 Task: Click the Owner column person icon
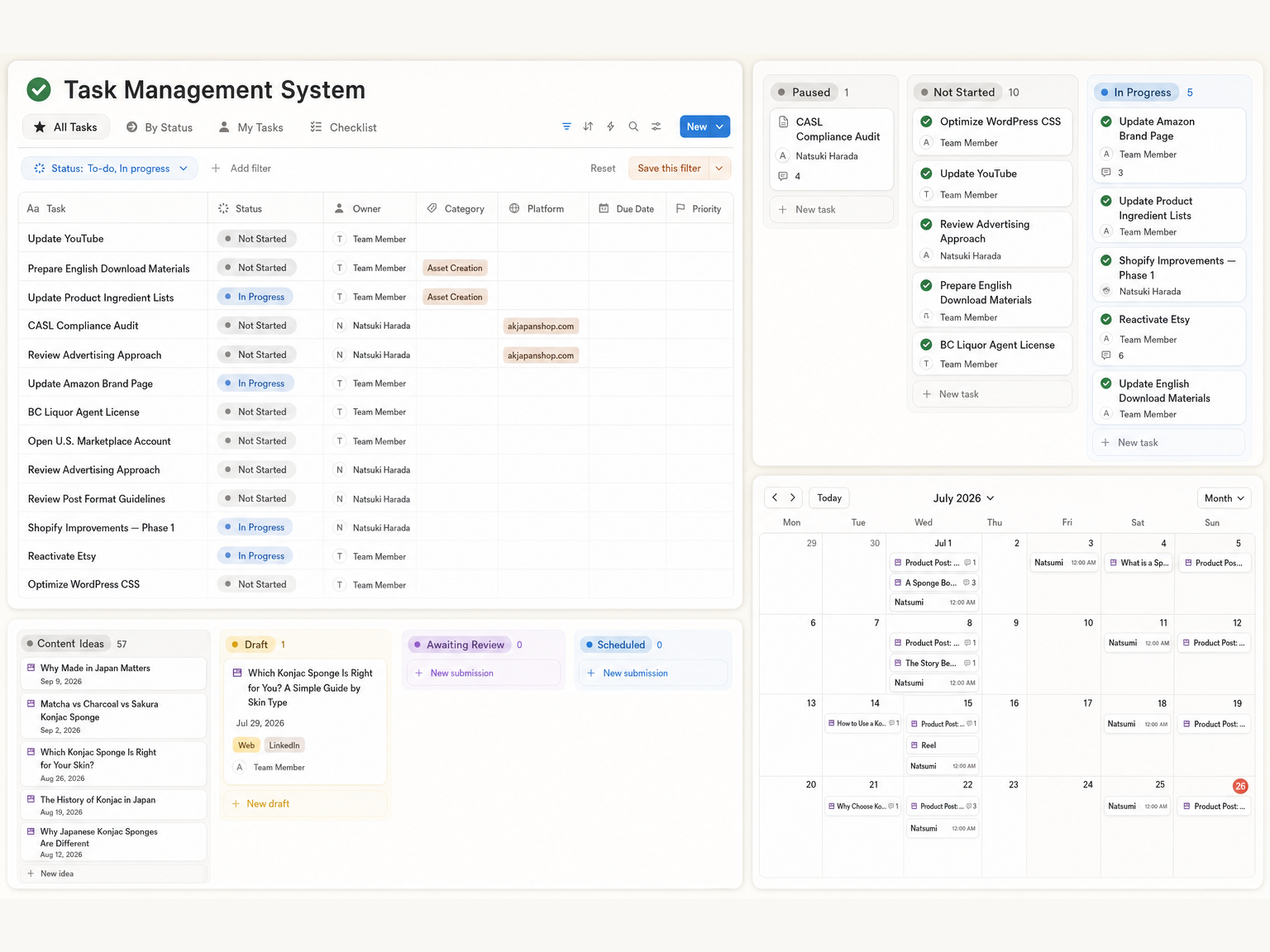coord(339,208)
